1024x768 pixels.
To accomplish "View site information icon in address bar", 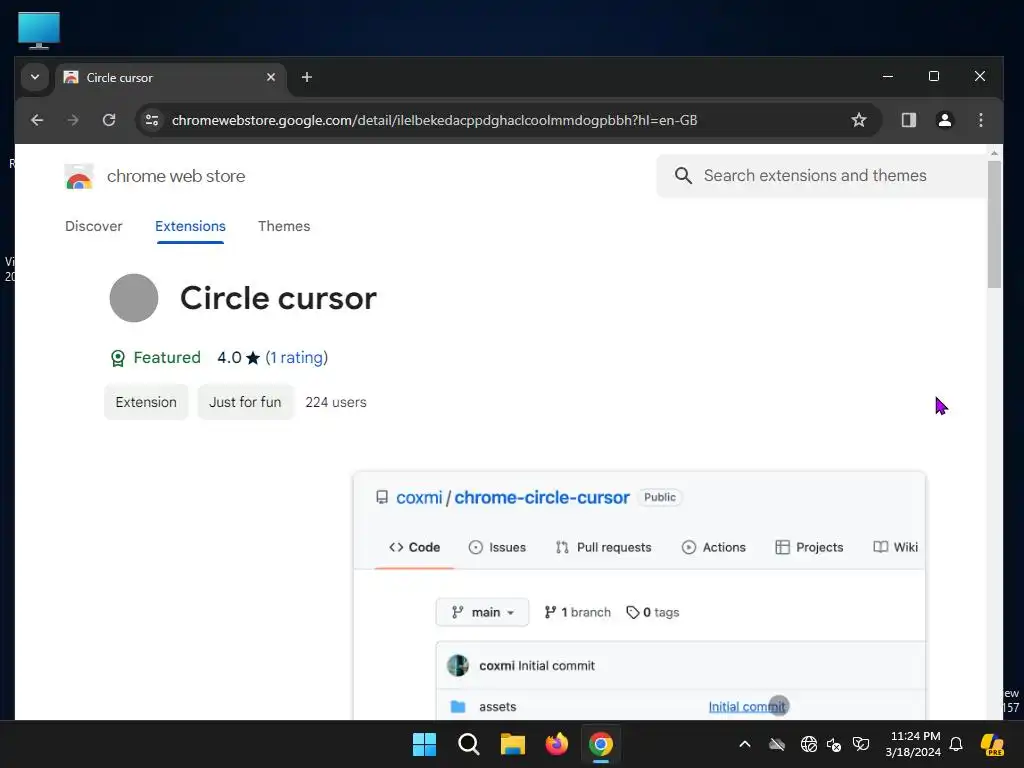I will [152, 120].
